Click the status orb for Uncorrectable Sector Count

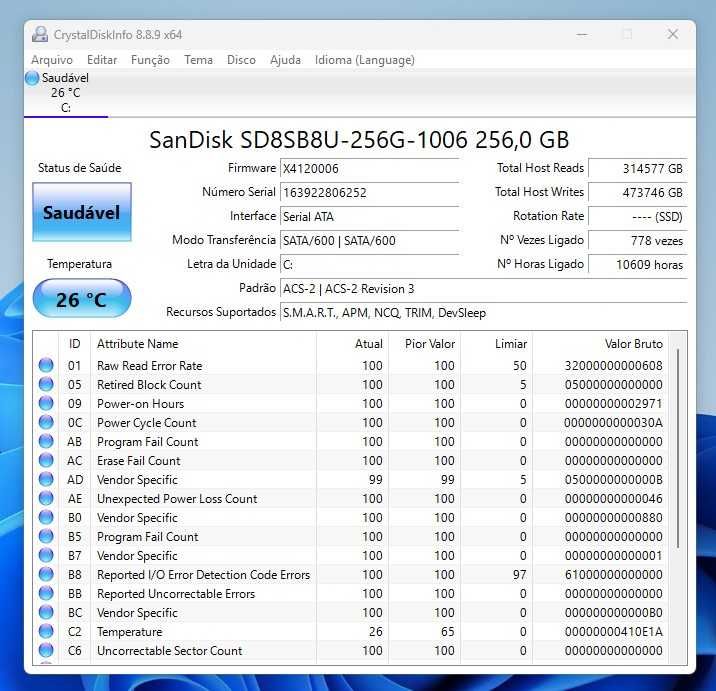click(x=46, y=650)
